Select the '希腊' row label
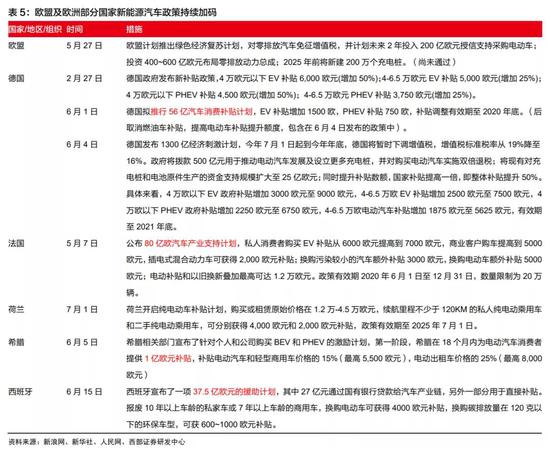Viewport: 550px width, 449px height. pyautogui.click(x=16, y=342)
